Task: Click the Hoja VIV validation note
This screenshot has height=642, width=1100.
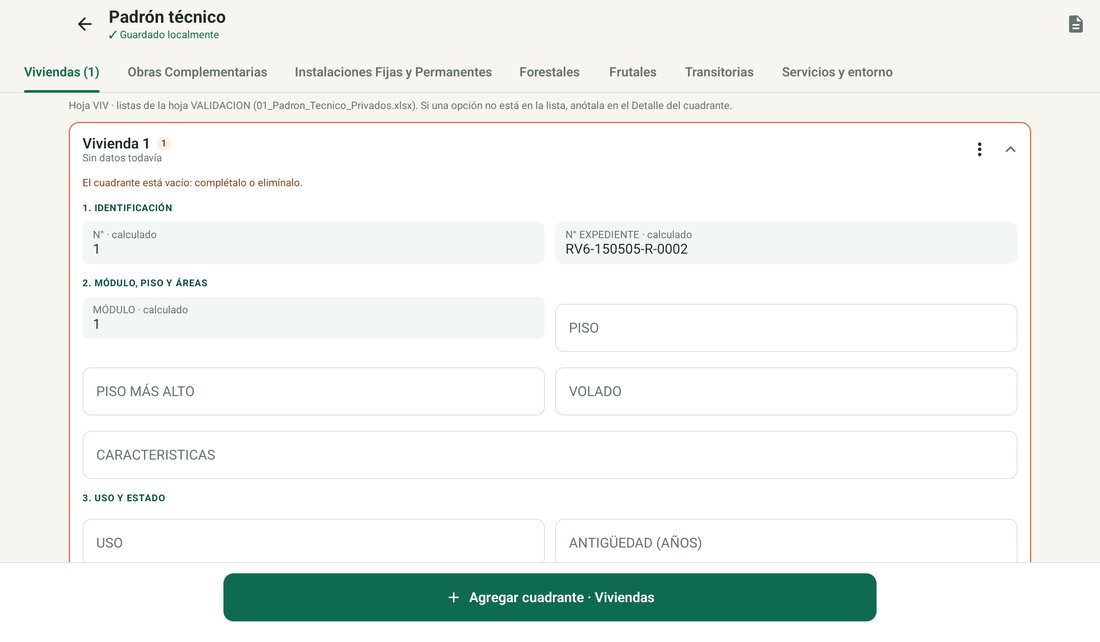Action: [x=400, y=105]
